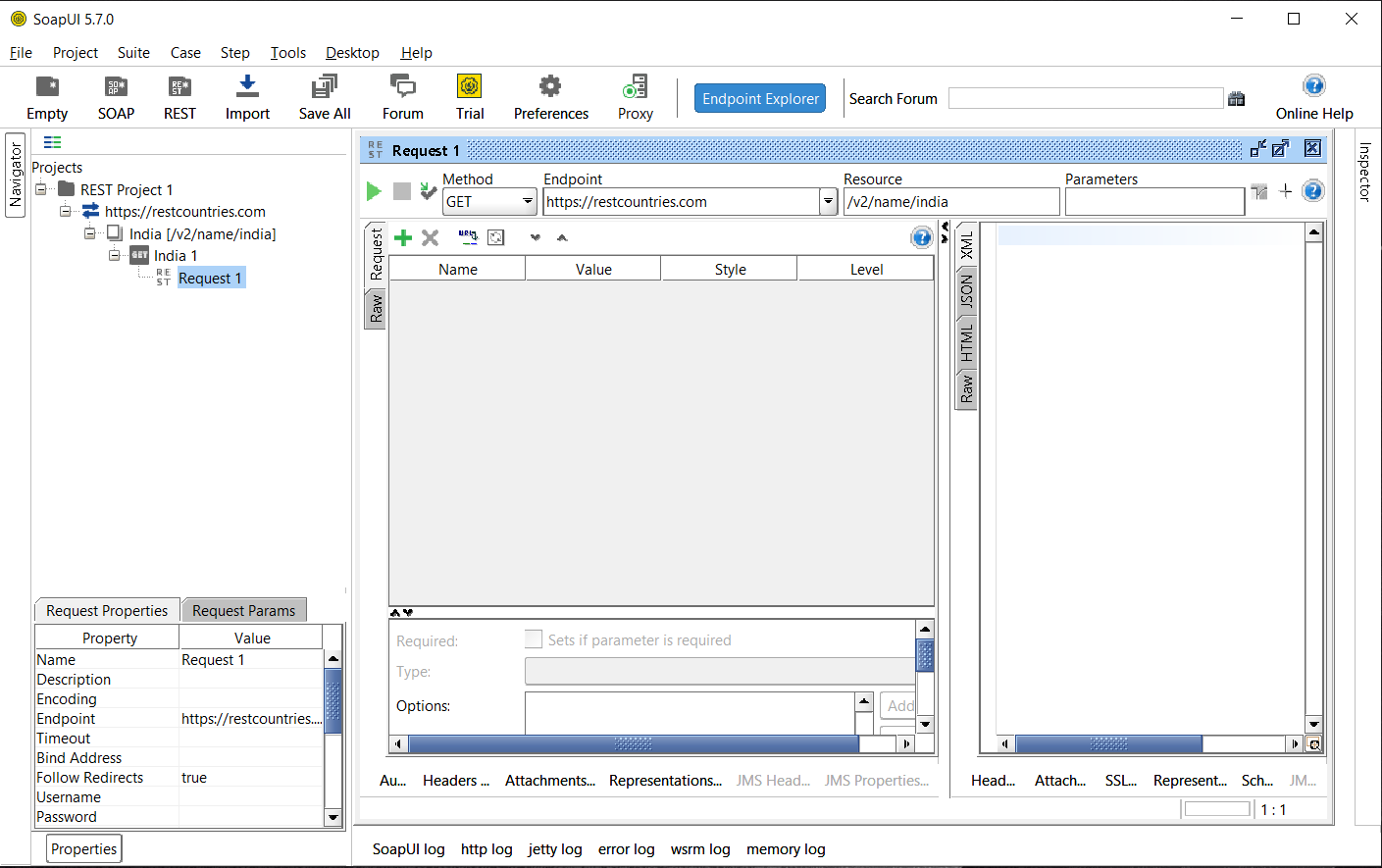Image resolution: width=1382 pixels, height=868 pixels.
Task: Click the Resource path input field
Action: [950, 202]
